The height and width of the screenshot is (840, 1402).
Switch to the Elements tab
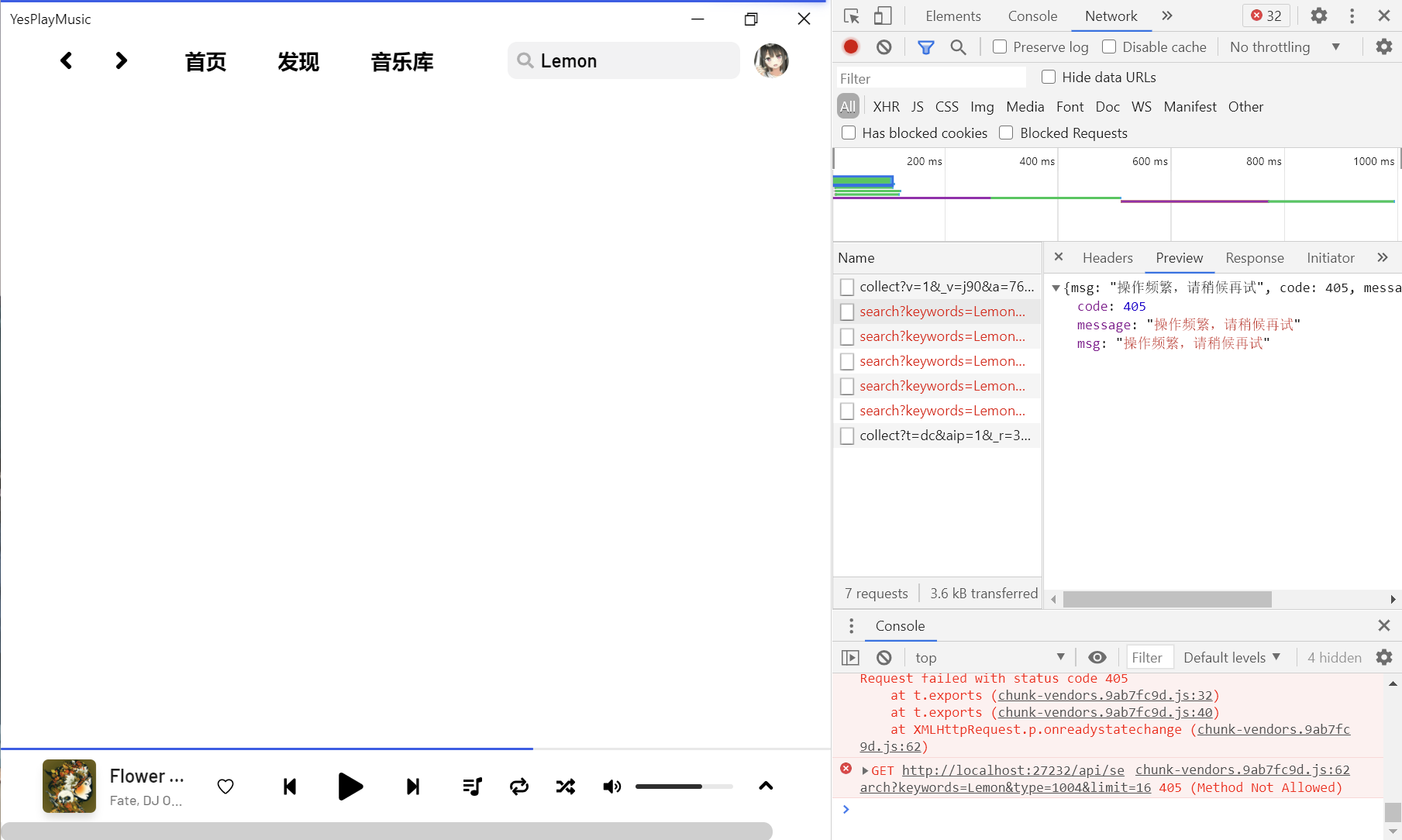[953, 16]
